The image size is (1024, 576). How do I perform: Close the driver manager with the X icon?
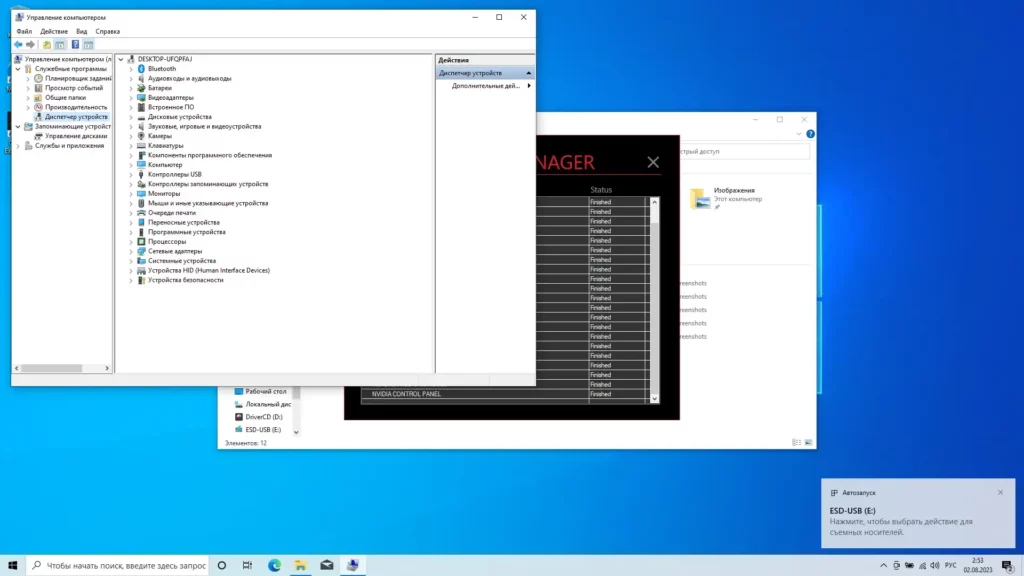(x=653, y=162)
